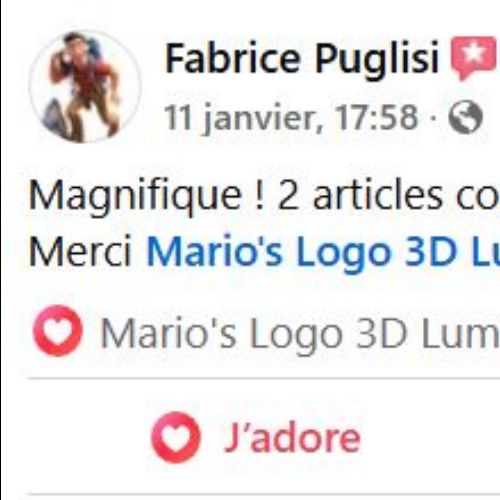Click the Fabrice Puglisi author name
Screen dimensions: 500x500
[302, 59]
